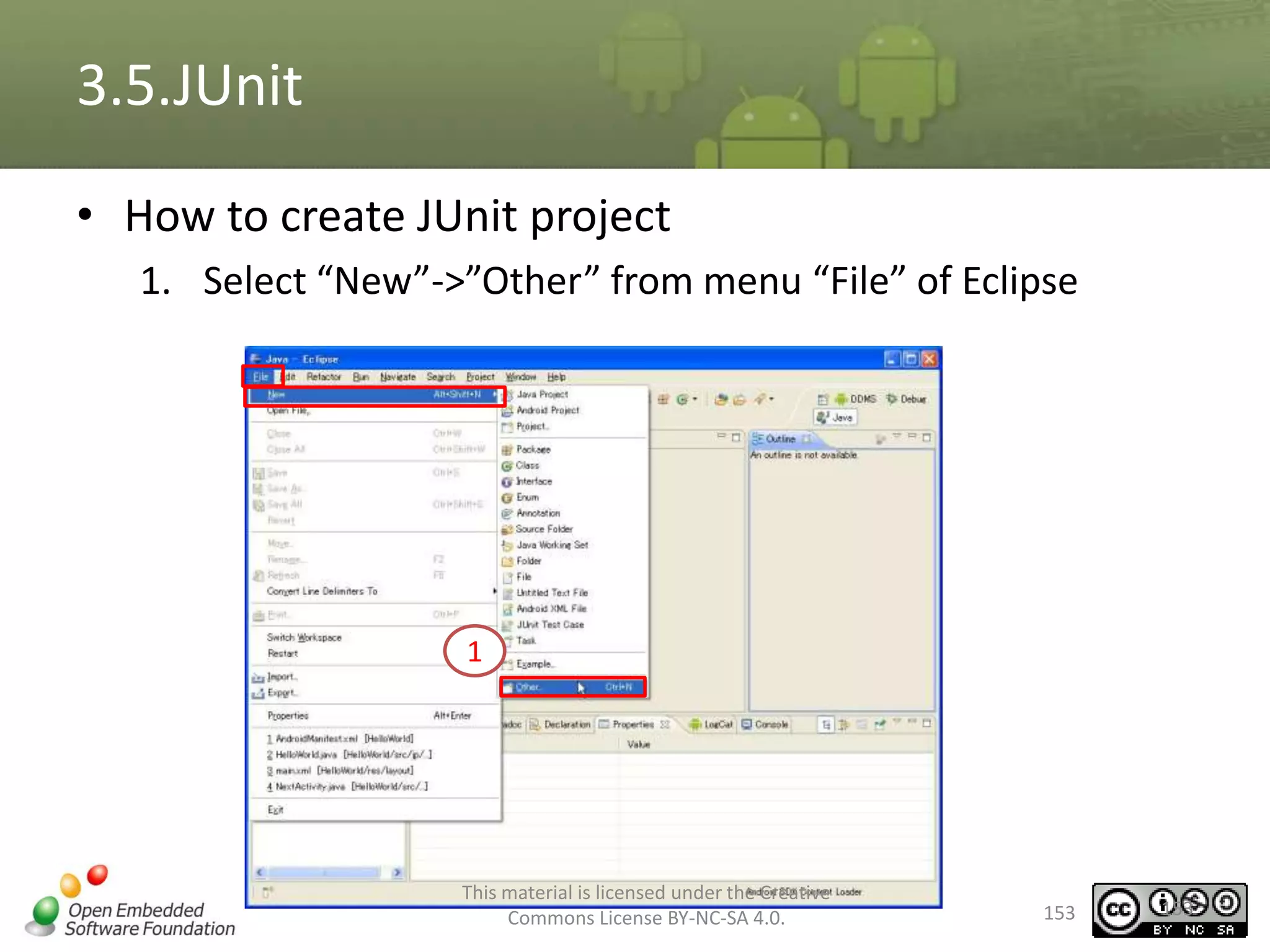1270x952 pixels.
Task: Select Android XML File entry
Action: (573, 609)
